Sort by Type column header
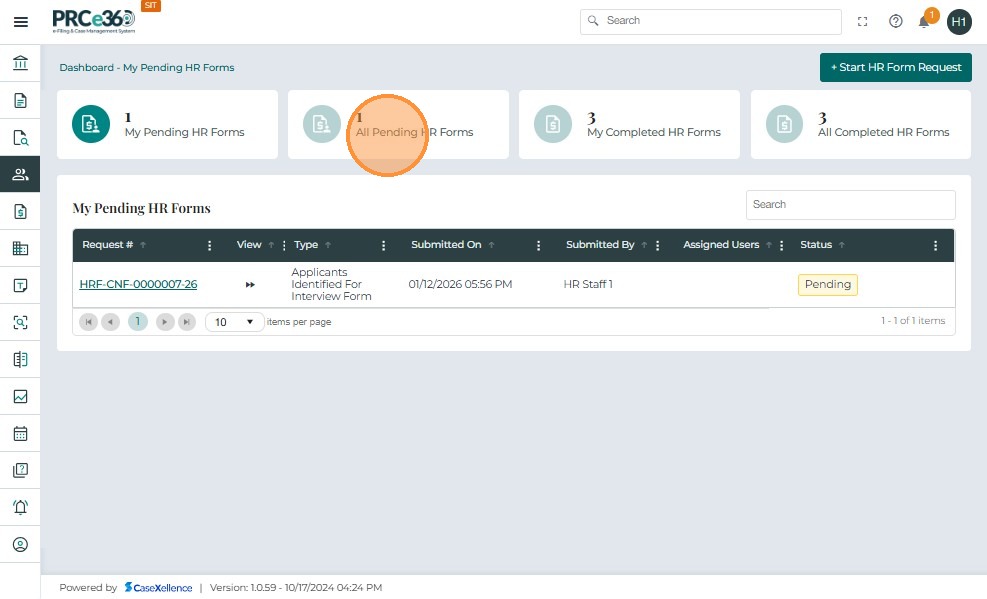This screenshot has height=599, width=987. (306, 245)
